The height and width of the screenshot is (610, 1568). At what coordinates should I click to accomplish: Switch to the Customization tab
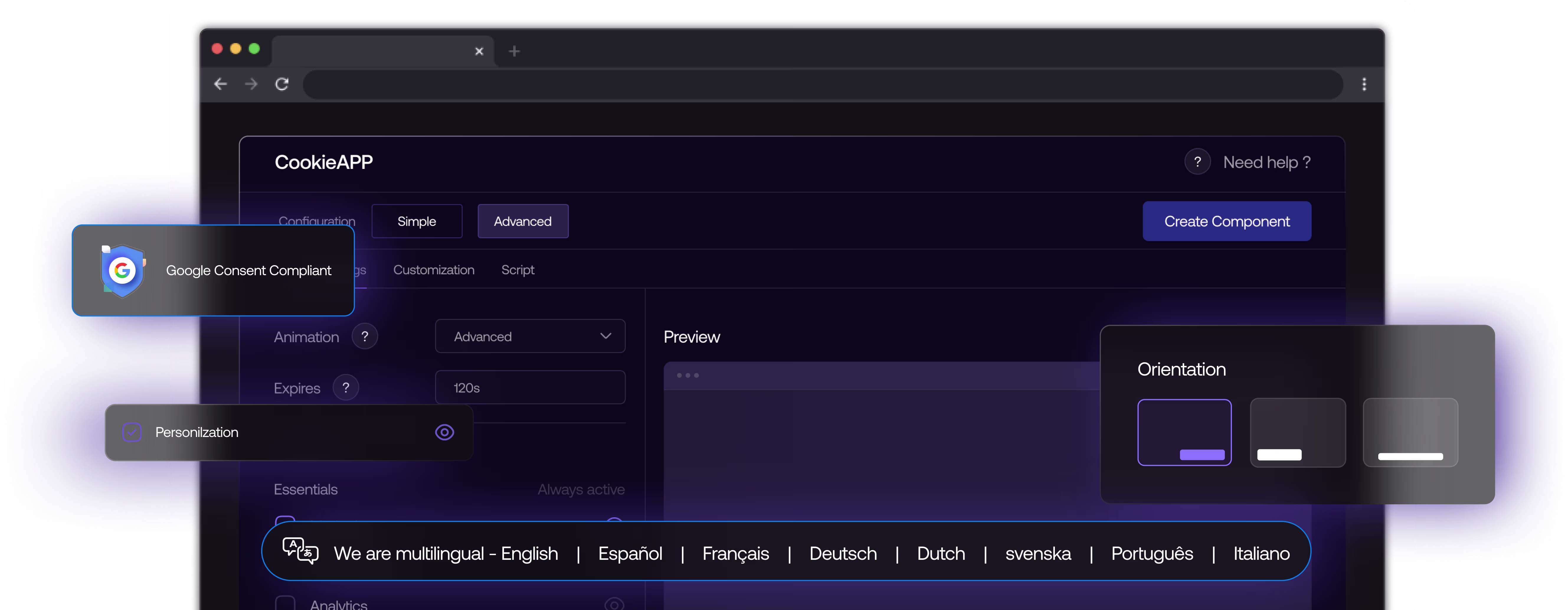coord(433,270)
